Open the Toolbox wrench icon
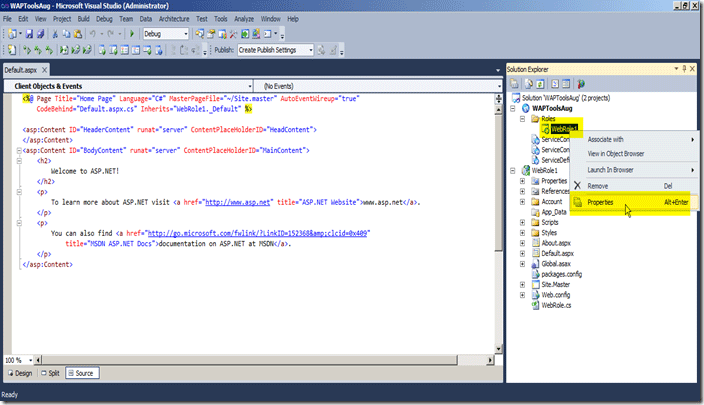The height and width of the screenshot is (405, 704). [233, 34]
